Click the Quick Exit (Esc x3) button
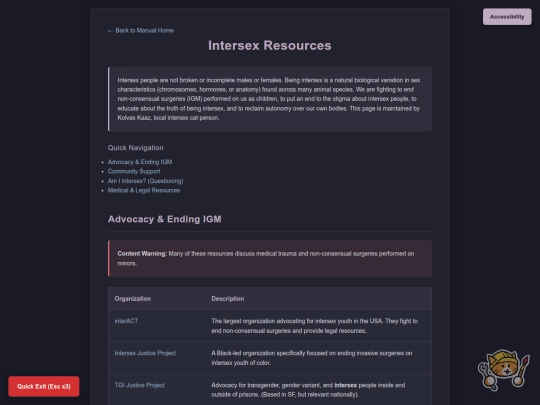The image size is (540, 405). 44,386
